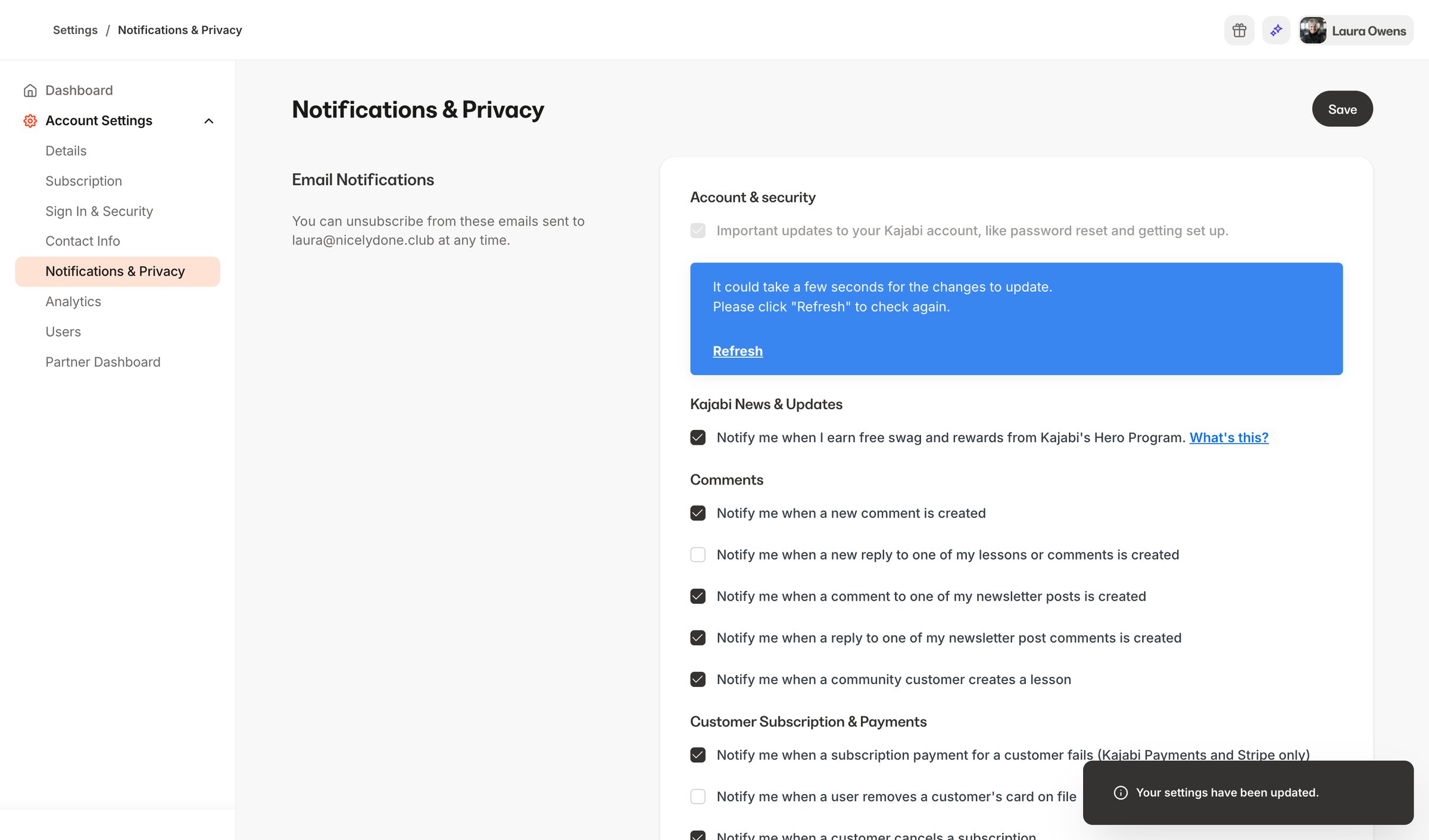1429x840 pixels.
Task: Click the Comments section heading
Action: (726, 480)
